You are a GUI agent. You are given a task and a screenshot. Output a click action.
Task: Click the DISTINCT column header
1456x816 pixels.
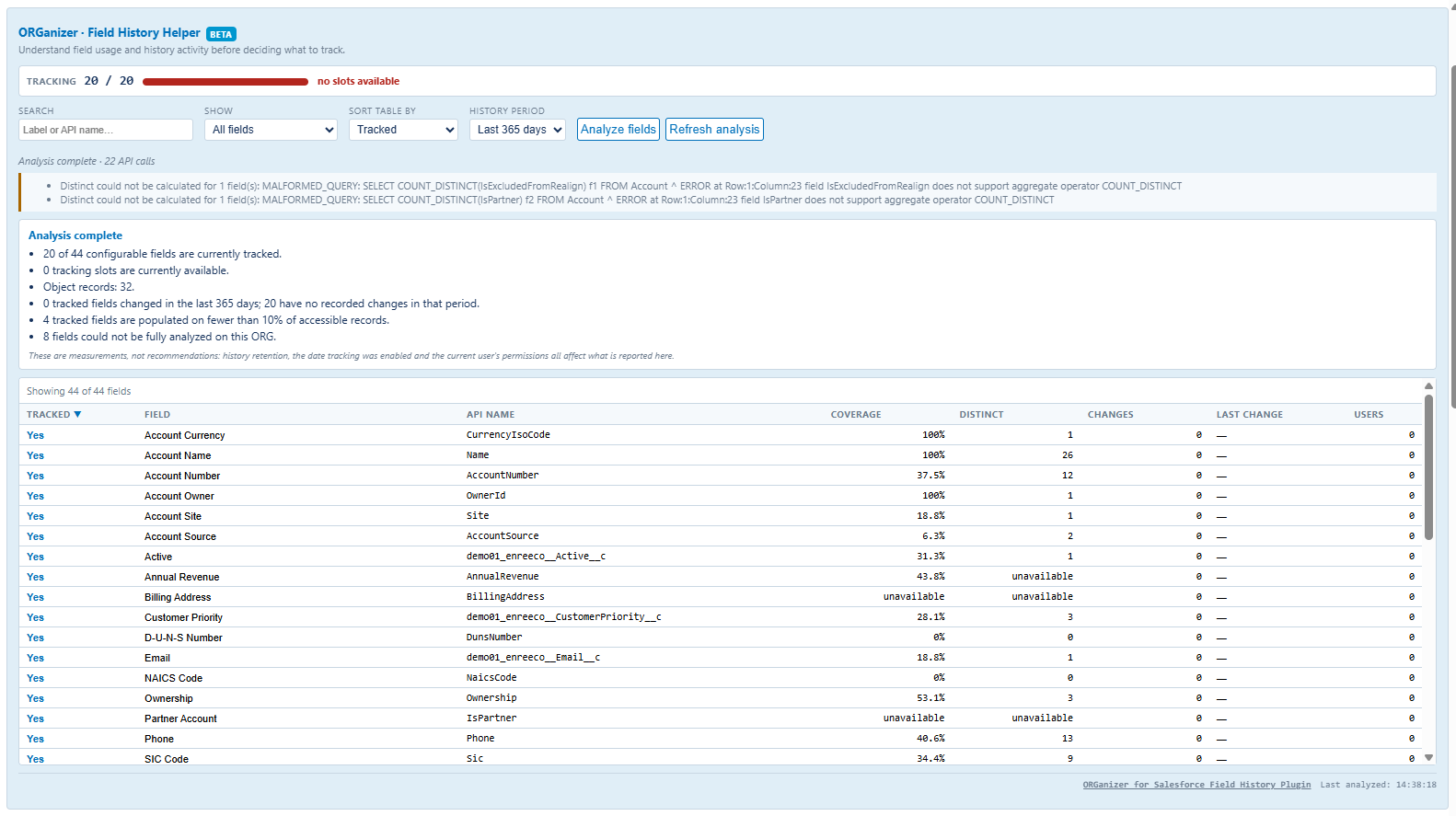(x=981, y=415)
